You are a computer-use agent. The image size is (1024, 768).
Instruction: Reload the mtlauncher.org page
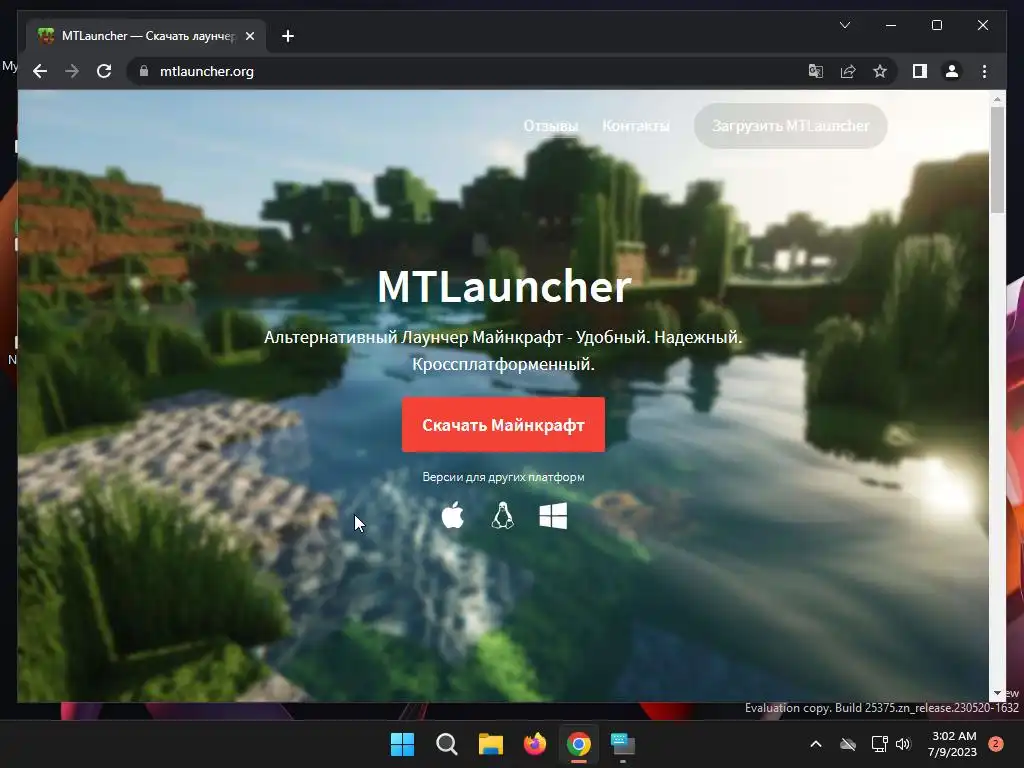coord(104,71)
